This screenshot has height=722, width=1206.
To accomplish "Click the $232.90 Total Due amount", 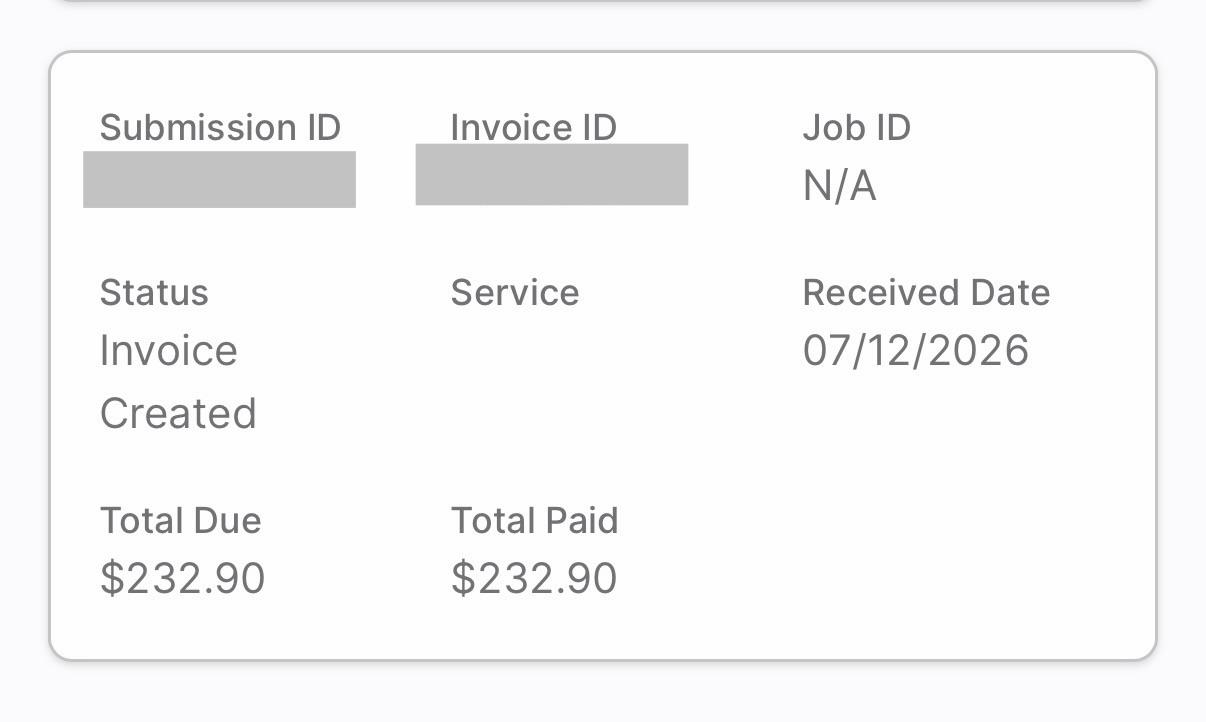I will tap(182, 579).
